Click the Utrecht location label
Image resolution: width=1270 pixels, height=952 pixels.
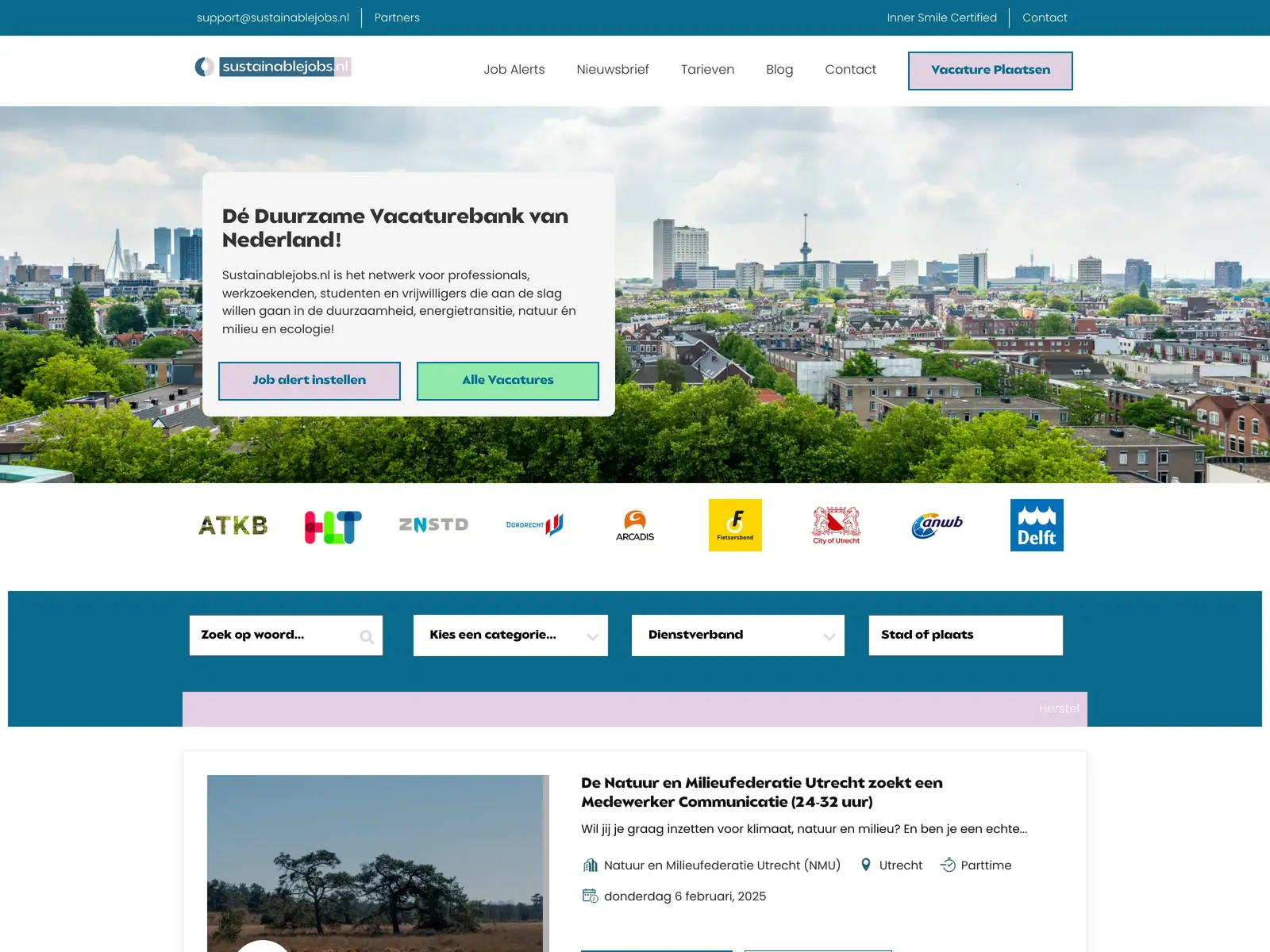click(x=901, y=866)
